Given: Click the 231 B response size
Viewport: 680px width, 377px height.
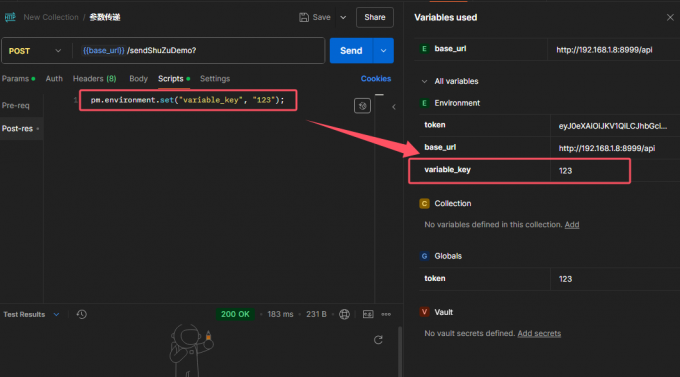Looking at the screenshot, I should pos(316,314).
